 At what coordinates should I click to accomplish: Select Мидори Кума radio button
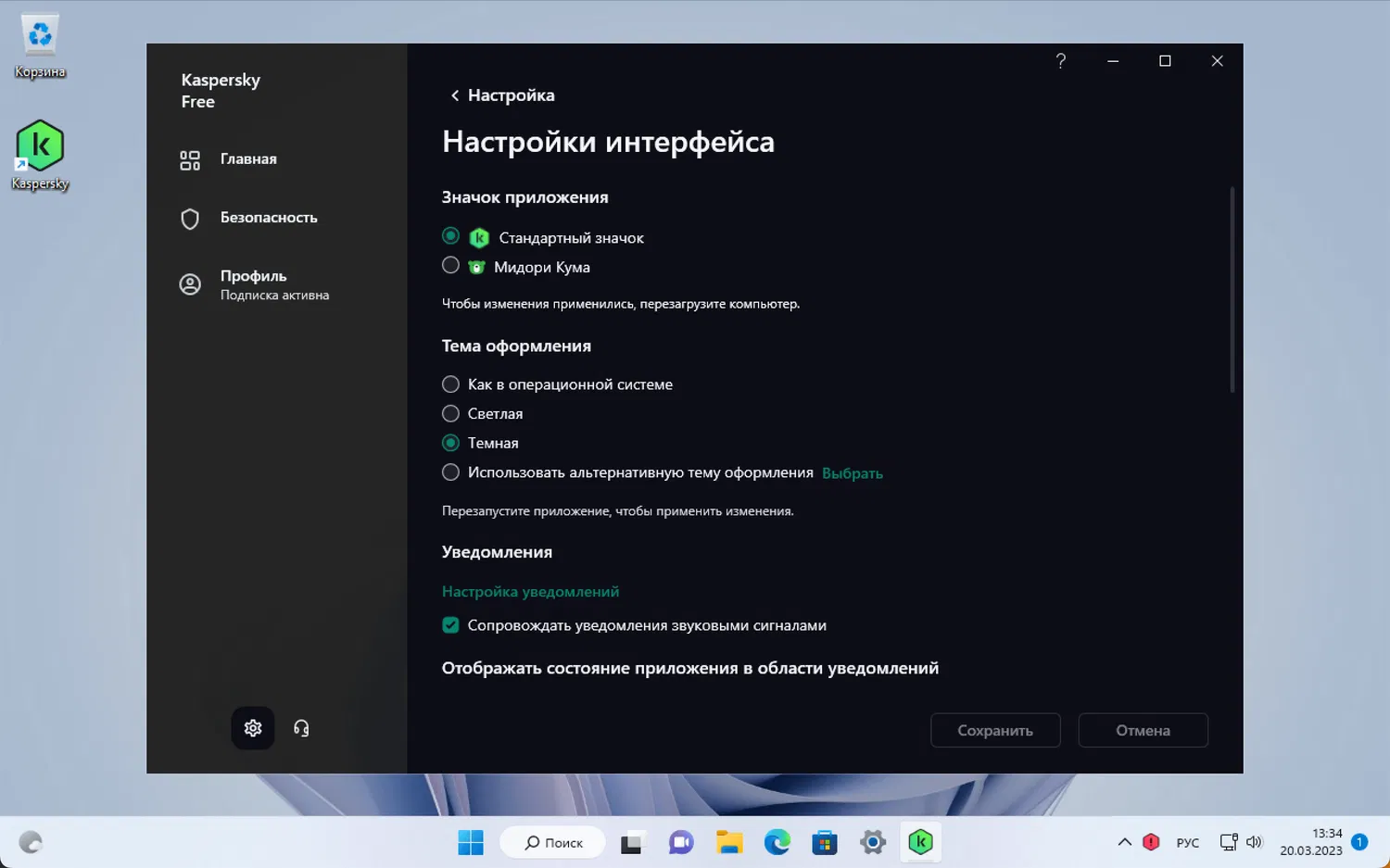(x=450, y=266)
